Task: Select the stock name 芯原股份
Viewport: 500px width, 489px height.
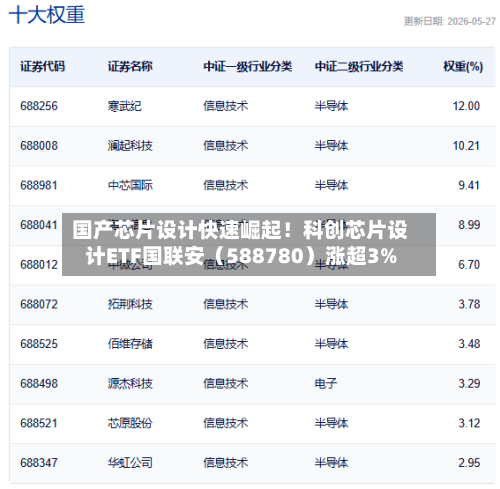Action: (x=130, y=423)
